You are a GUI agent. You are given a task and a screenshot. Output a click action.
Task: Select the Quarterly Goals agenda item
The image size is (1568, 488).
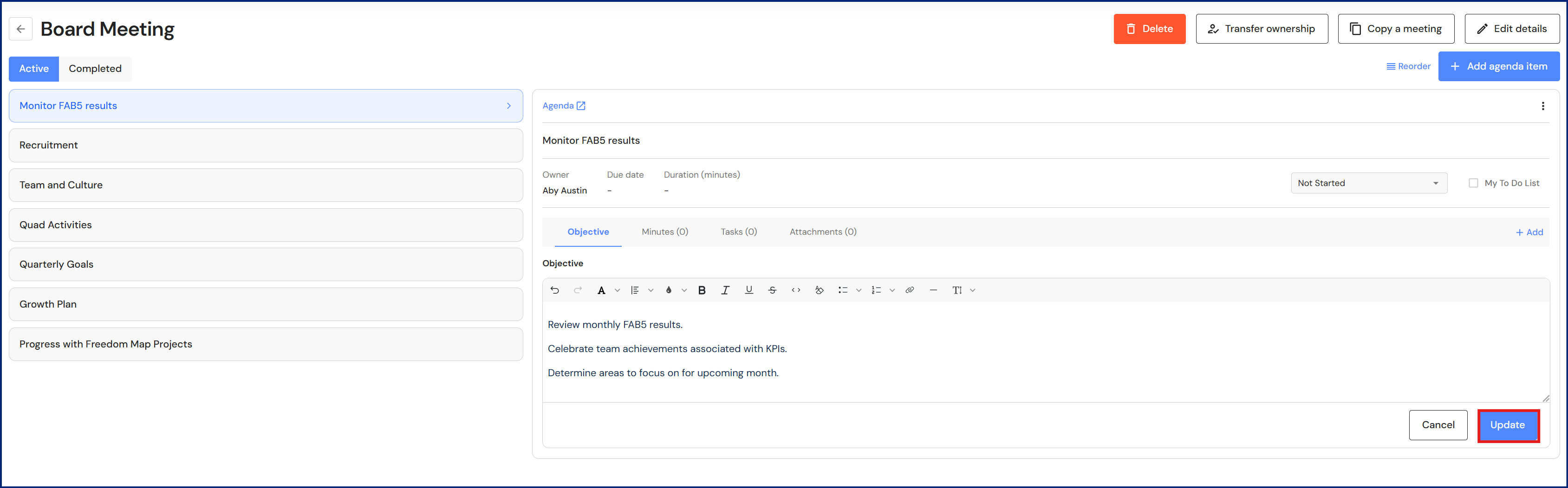pyautogui.click(x=266, y=265)
